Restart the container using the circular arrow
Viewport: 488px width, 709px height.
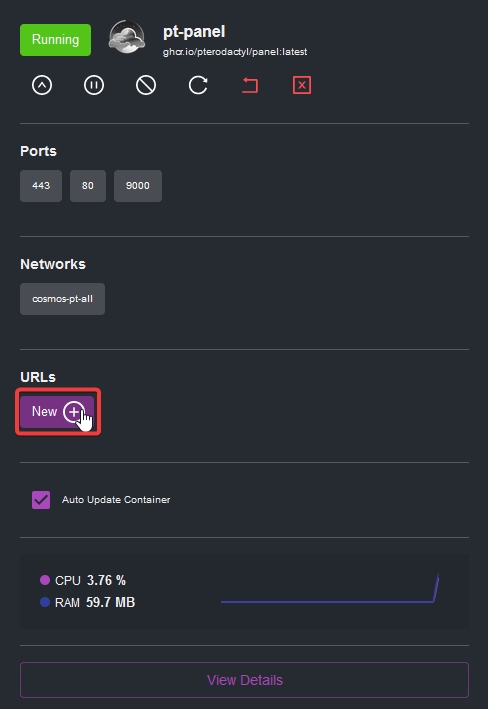tap(198, 85)
